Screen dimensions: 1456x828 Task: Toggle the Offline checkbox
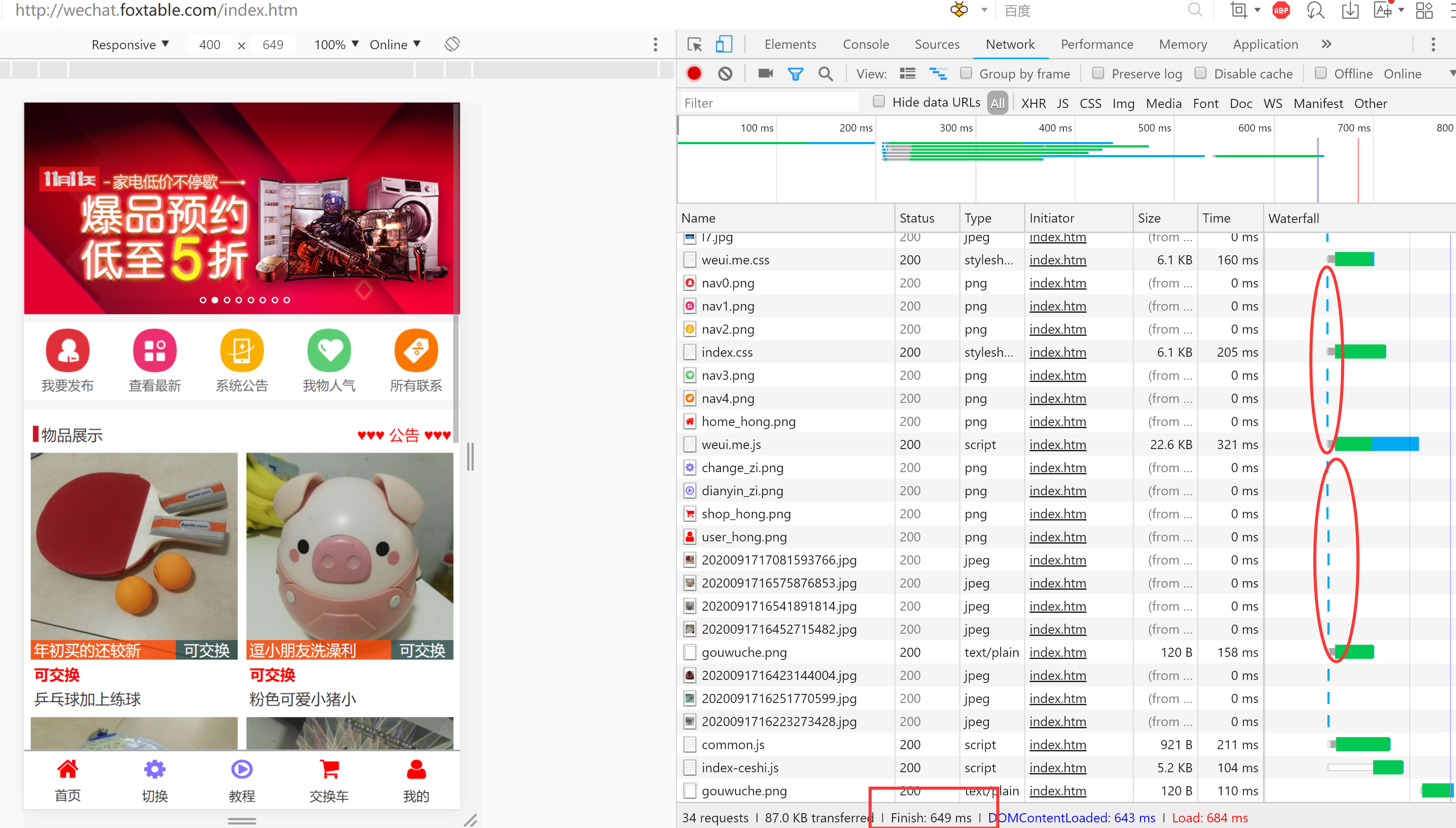click(x=1320, y=73)
